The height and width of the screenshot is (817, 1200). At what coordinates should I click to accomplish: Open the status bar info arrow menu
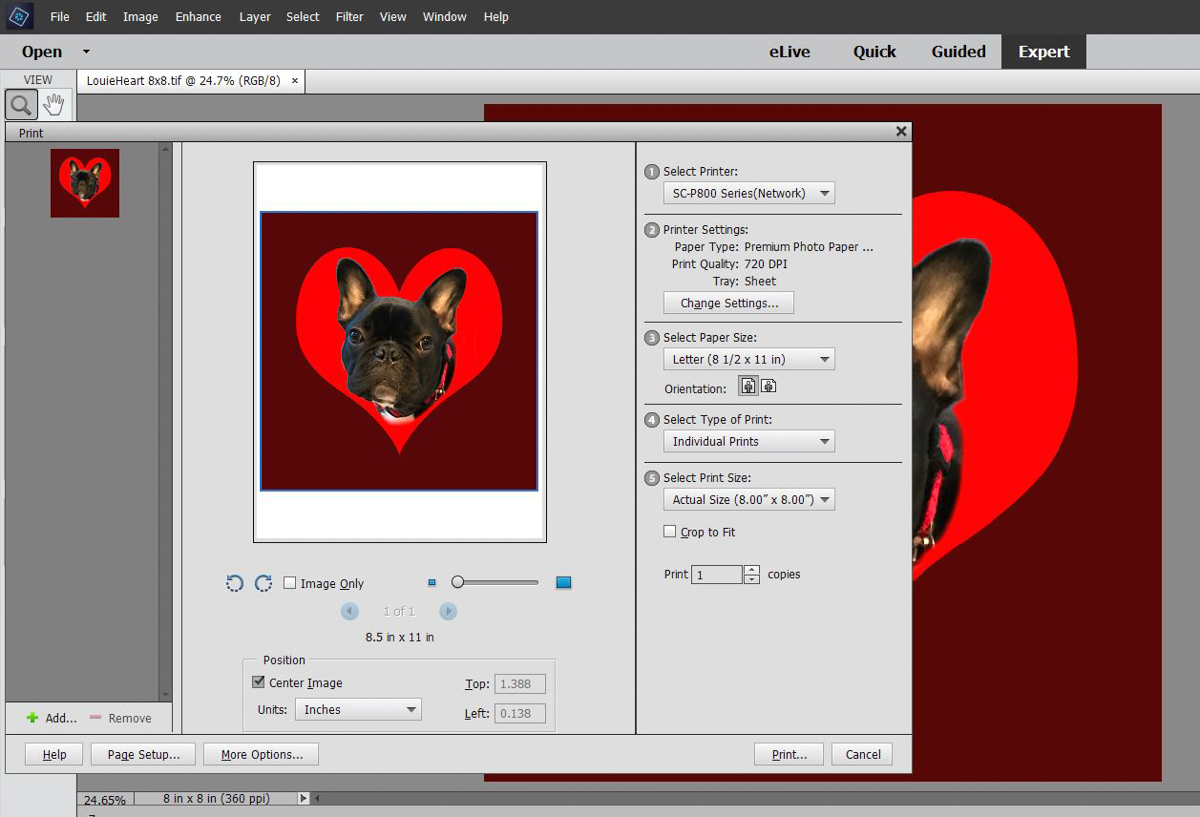point(304,799)
